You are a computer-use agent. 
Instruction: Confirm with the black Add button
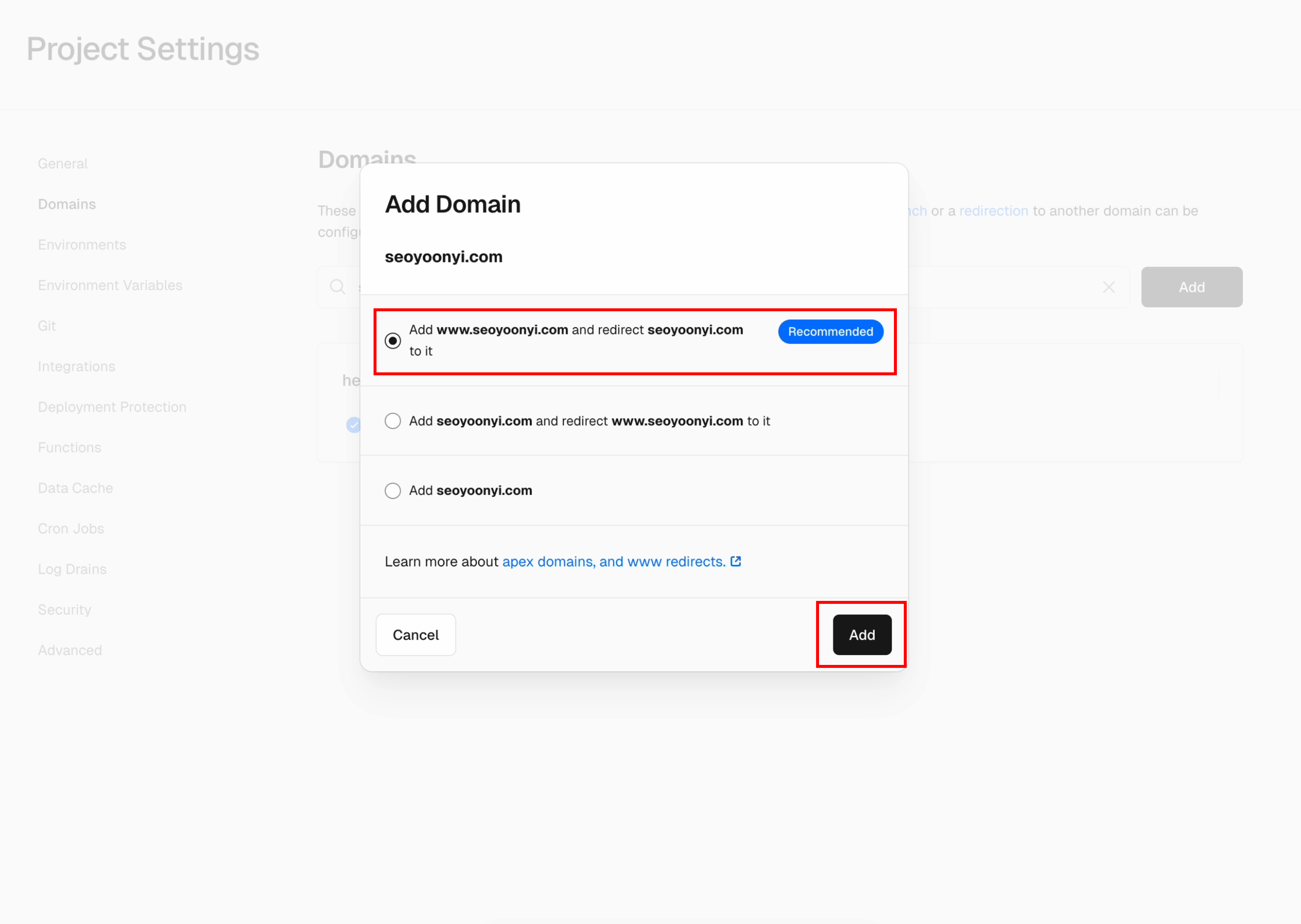point(862,634)
